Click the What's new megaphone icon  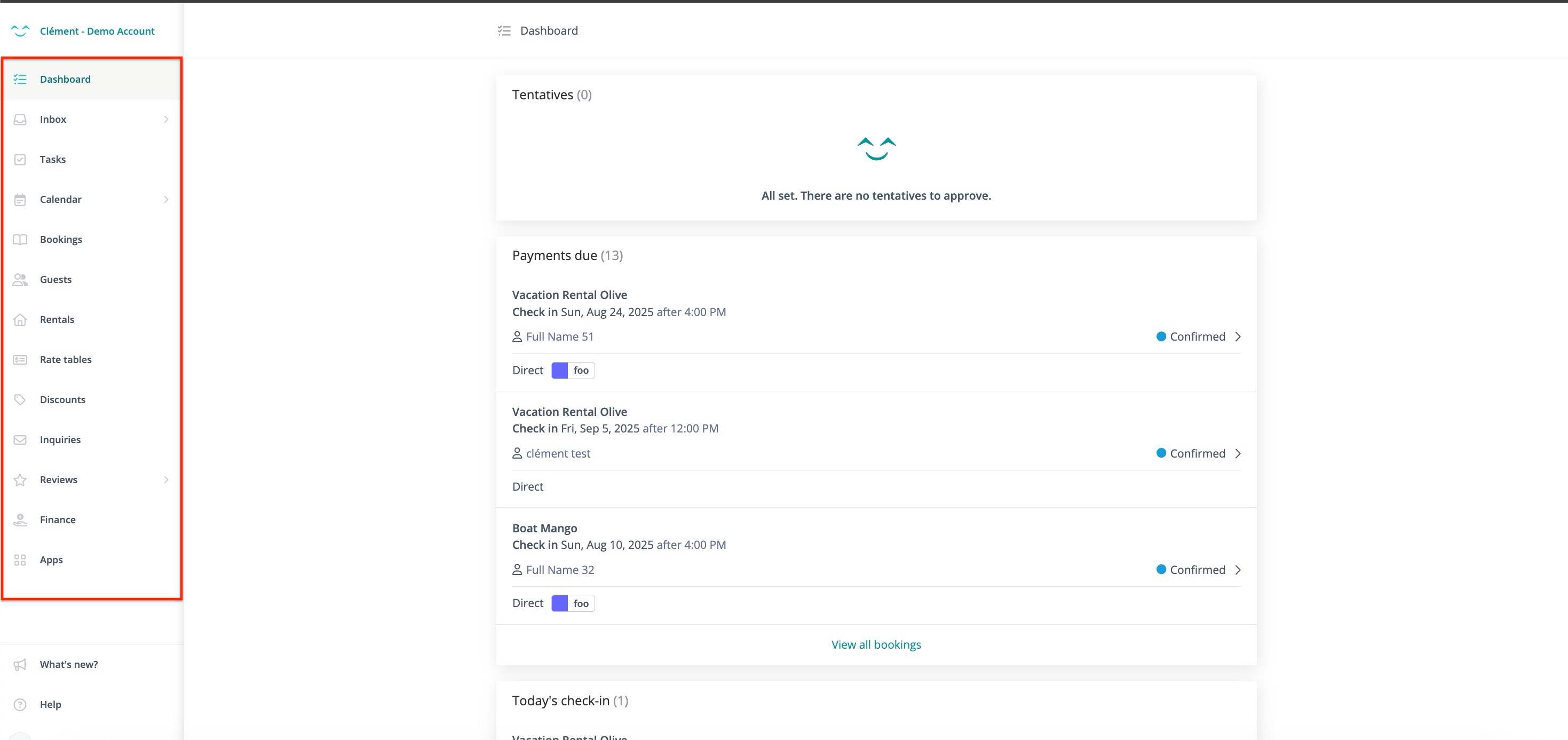pyautogui.click(x=20, y=665)
